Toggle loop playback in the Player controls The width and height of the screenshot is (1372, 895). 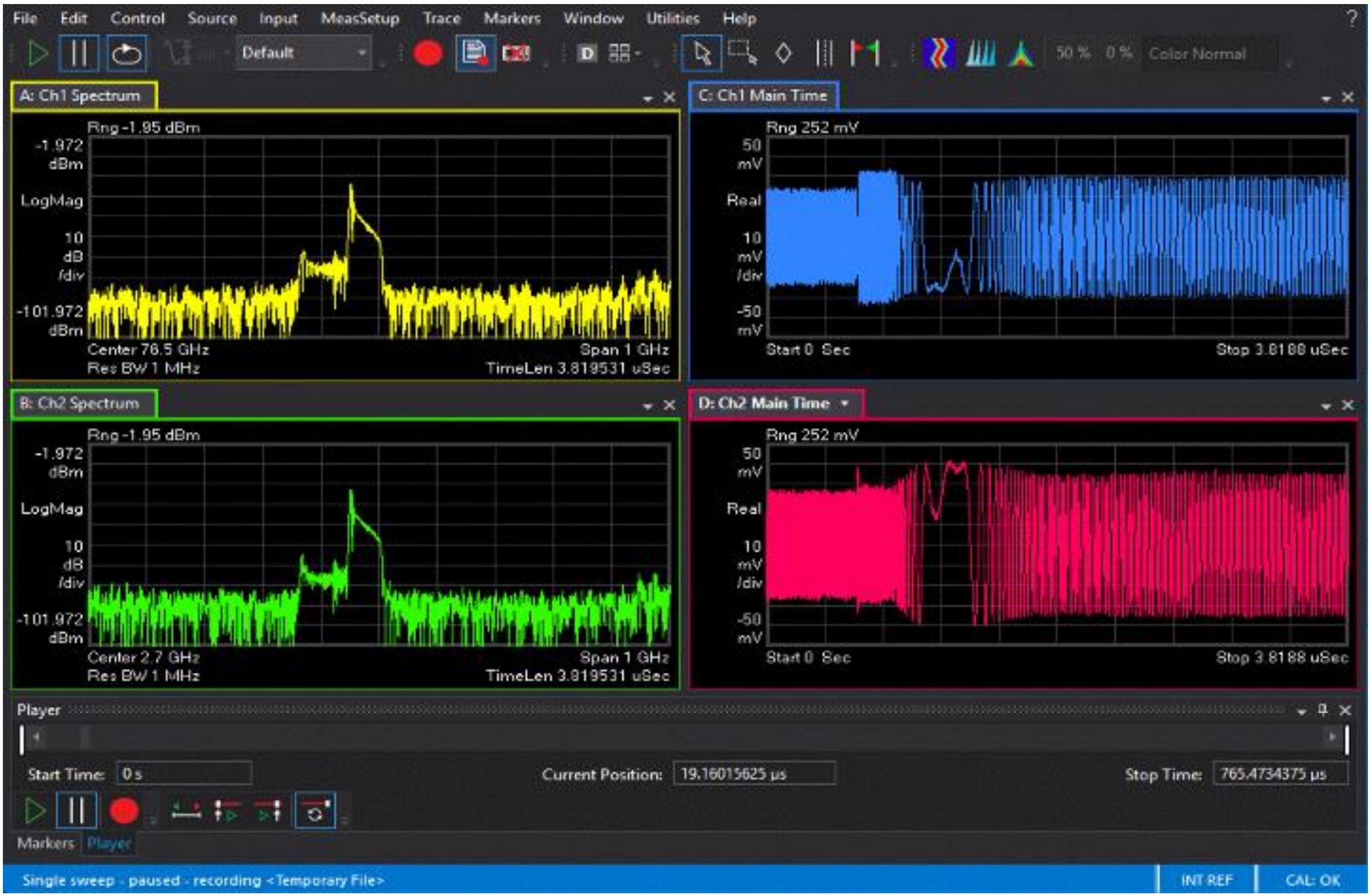pos(316,810)
